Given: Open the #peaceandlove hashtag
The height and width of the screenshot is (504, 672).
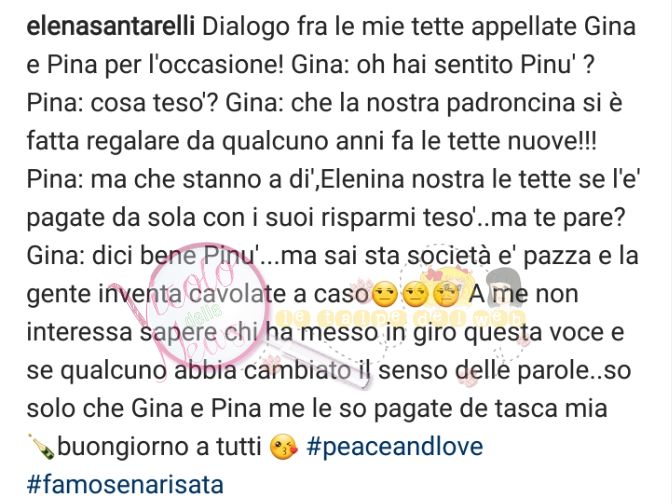Looking at the screenshot, I should [395, 446].
